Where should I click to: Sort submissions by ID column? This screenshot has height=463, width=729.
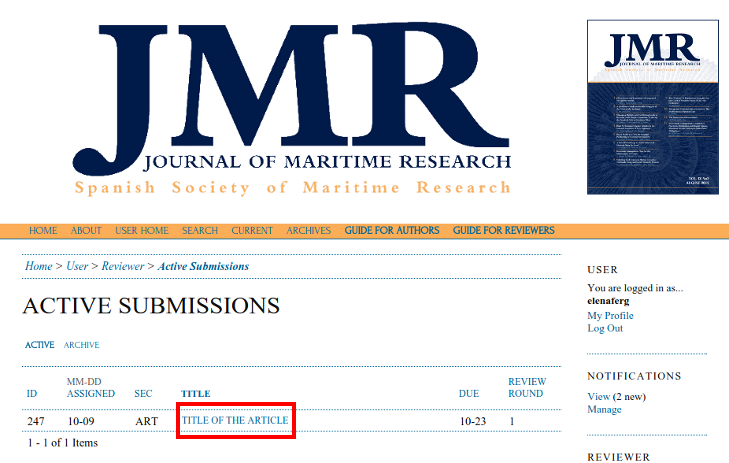click(32, 394)
